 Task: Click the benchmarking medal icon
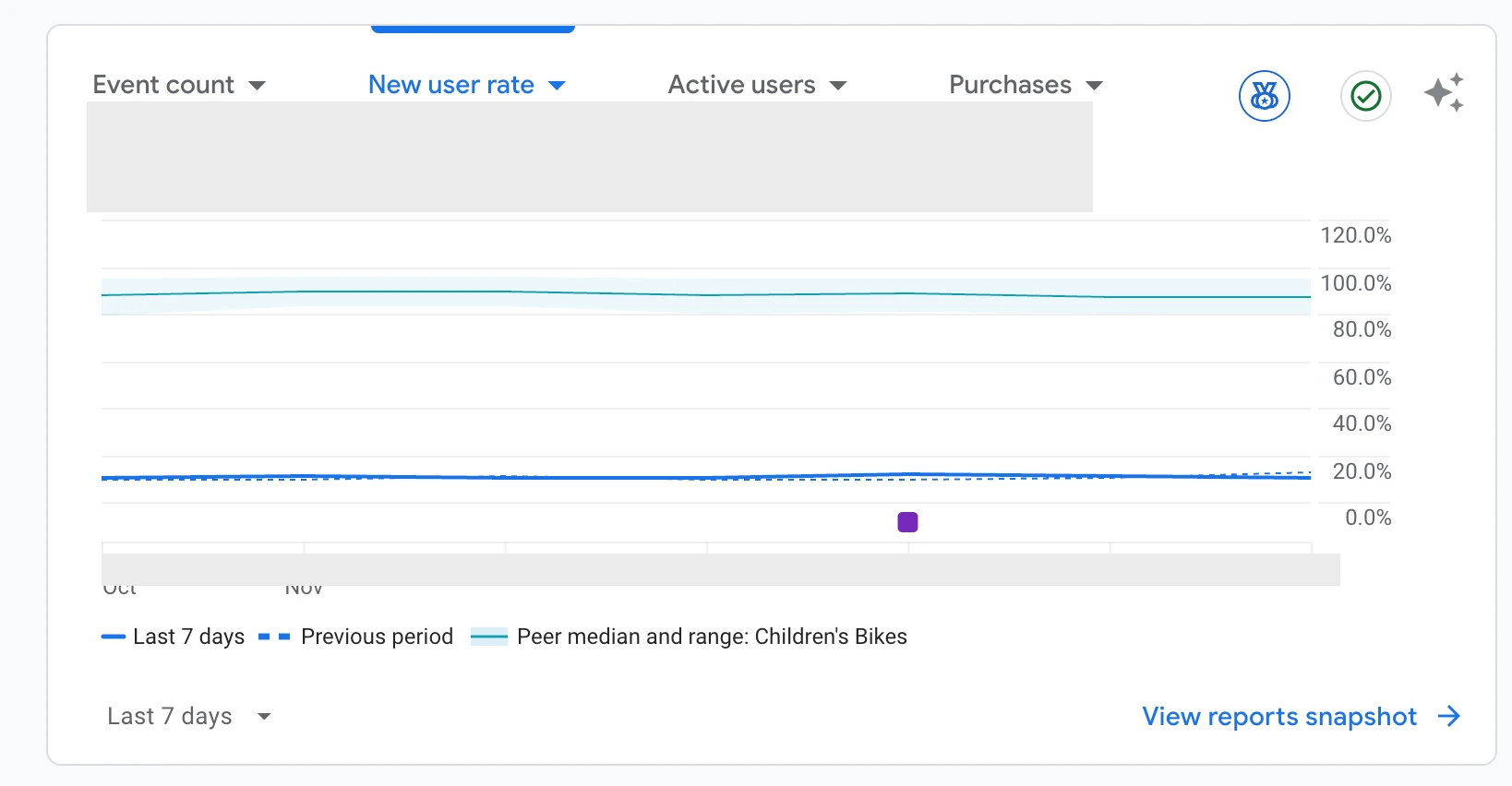coord(1264,96)
